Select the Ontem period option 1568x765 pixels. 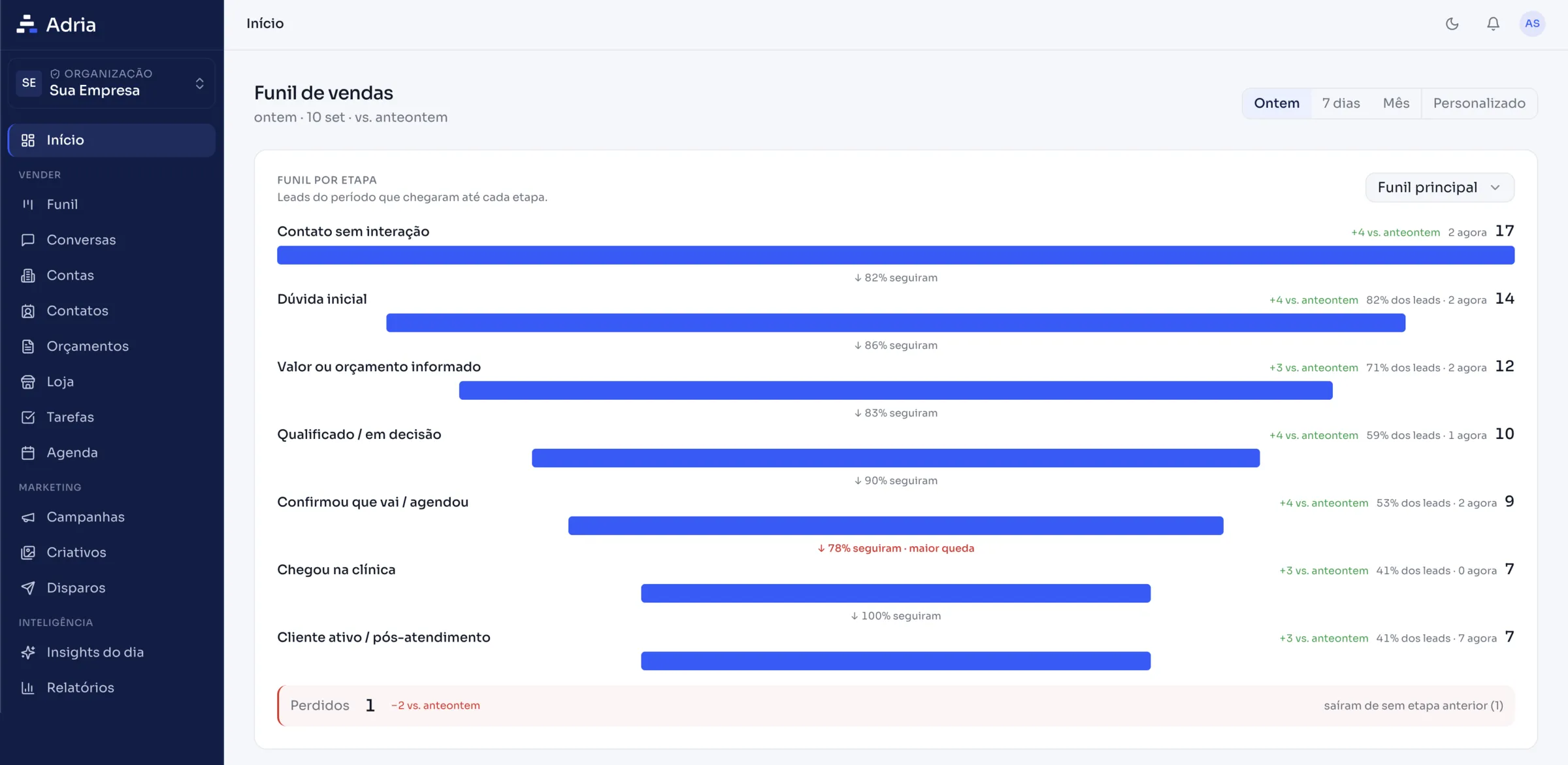tap(1277, 103)
